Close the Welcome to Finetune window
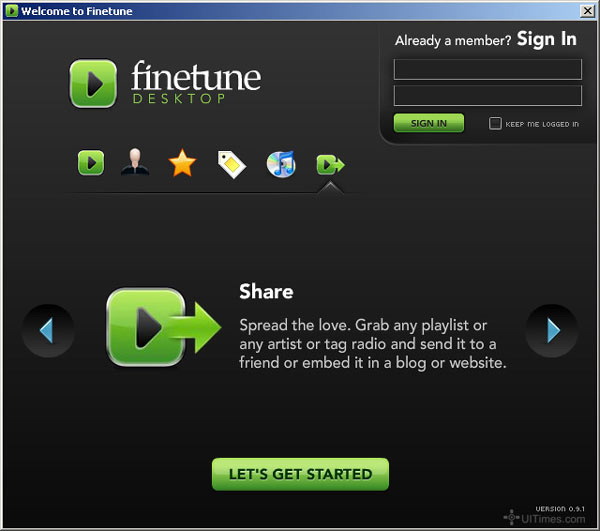The width and height of the screenshot is (600, 531). pos(587,11)
